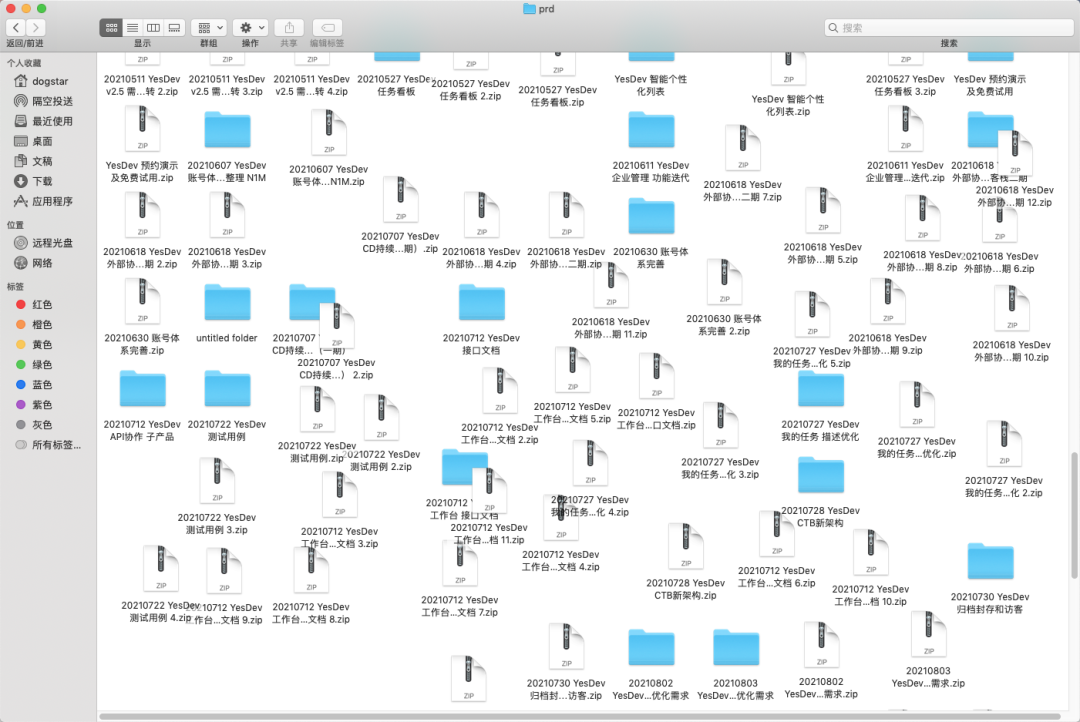
Task: Select the untitled folder
Action: tap(227, 304)
